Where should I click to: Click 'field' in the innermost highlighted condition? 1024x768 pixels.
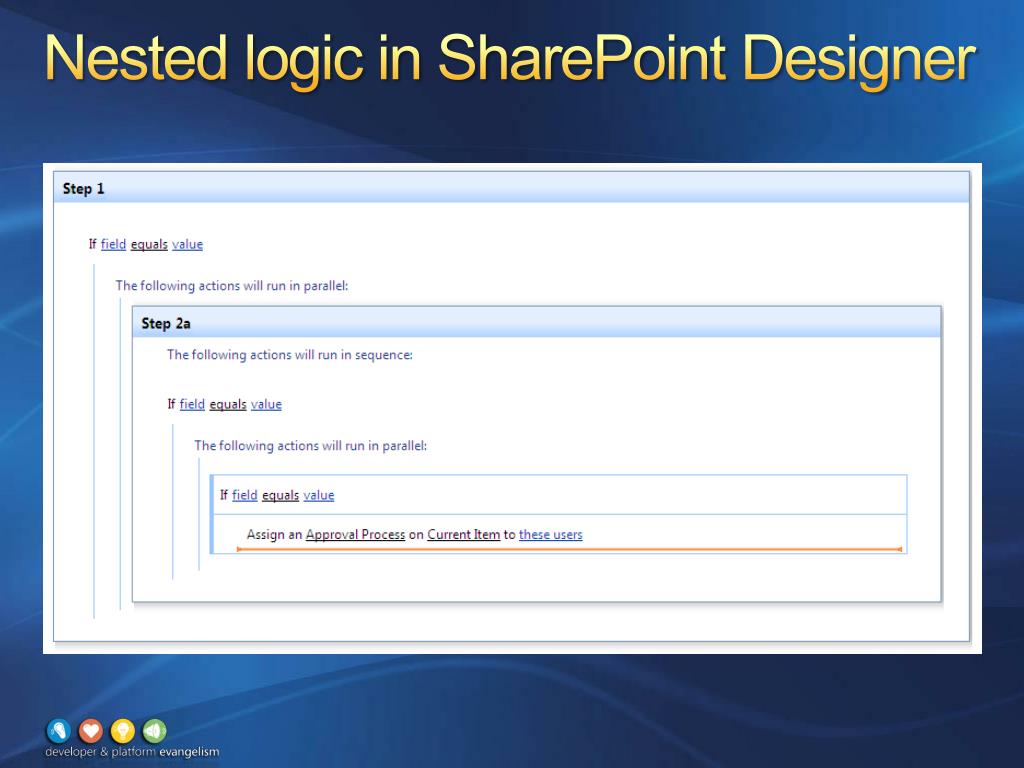coord(245,495)
